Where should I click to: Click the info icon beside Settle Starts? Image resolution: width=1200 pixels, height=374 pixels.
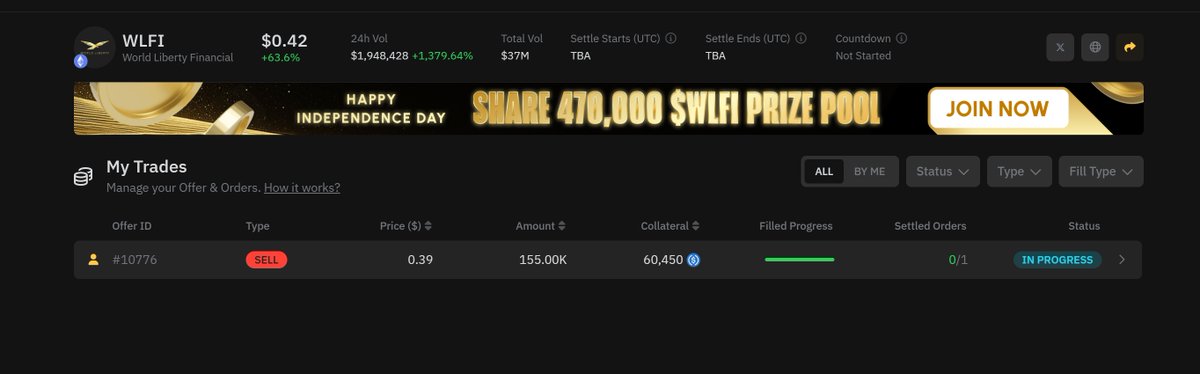point(671,39)
